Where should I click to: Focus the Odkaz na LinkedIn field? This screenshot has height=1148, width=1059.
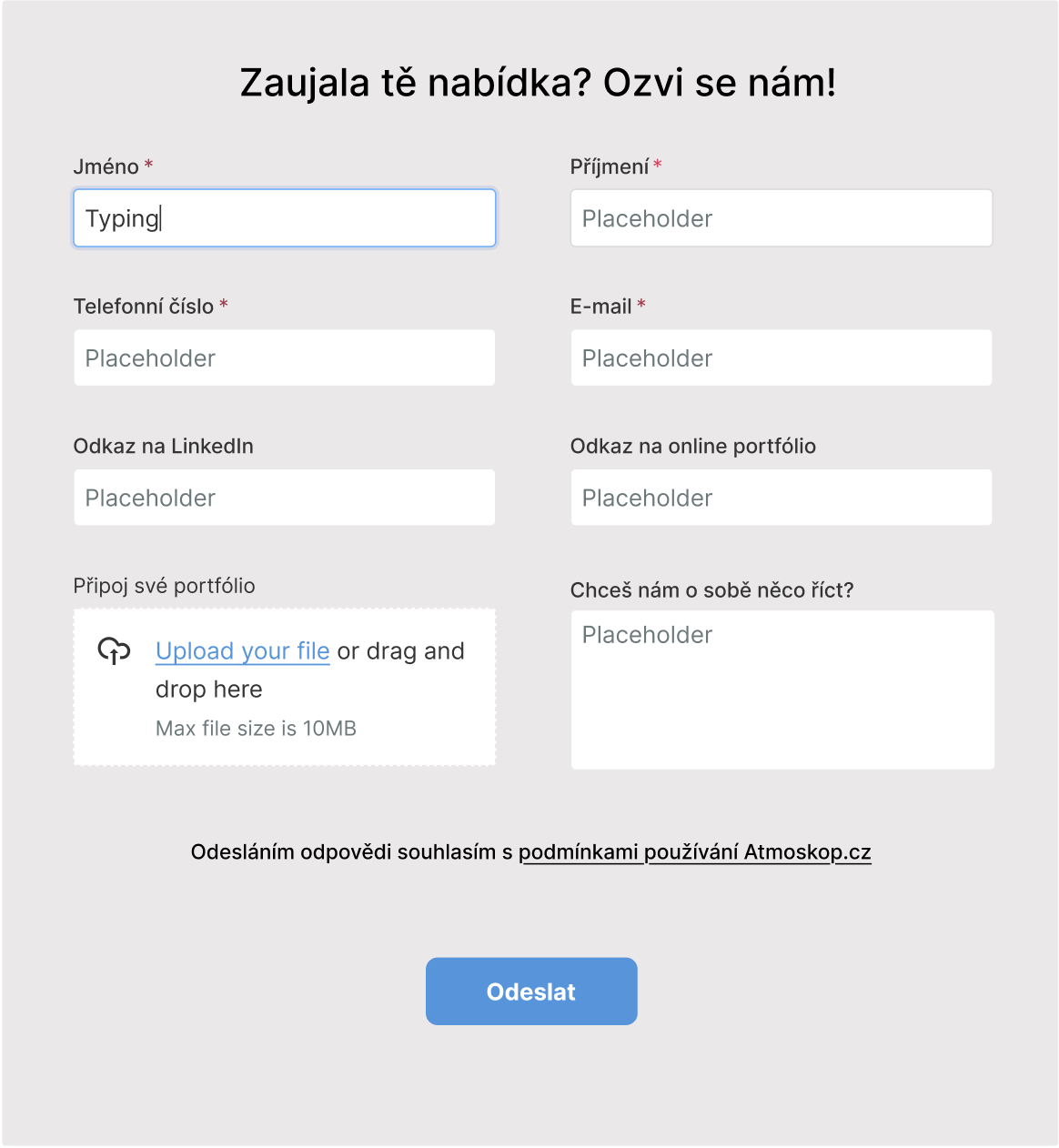coord(284,498)
